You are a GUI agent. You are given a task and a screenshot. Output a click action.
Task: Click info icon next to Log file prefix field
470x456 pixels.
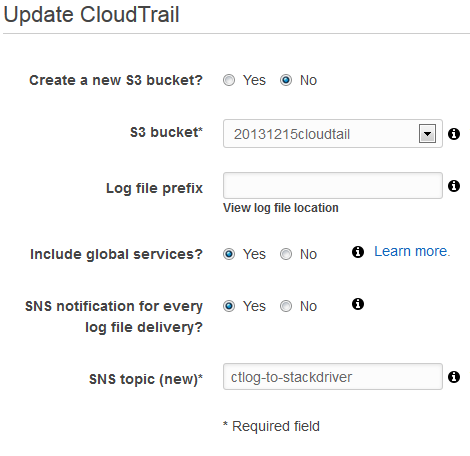(454, 186)
